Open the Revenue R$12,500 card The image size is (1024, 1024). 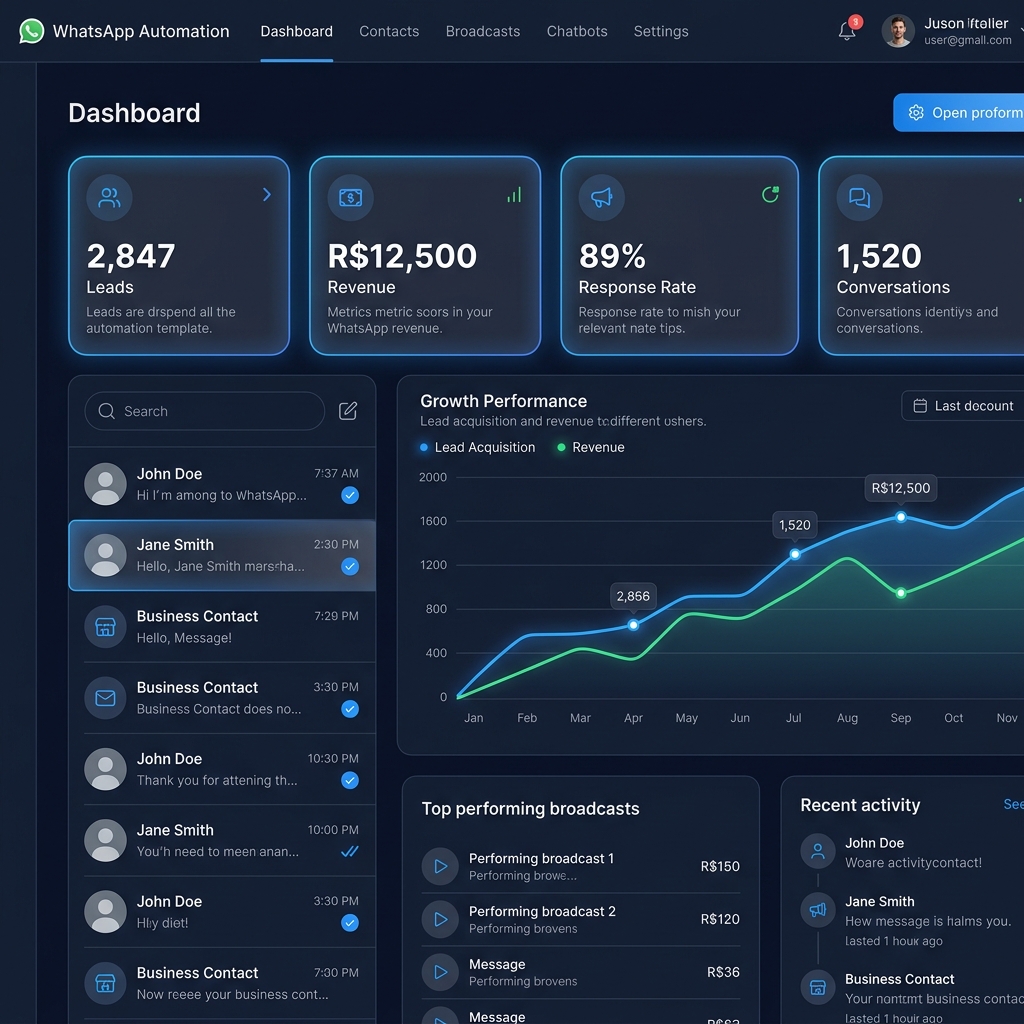pyautogui.click(x=424, y=255)
